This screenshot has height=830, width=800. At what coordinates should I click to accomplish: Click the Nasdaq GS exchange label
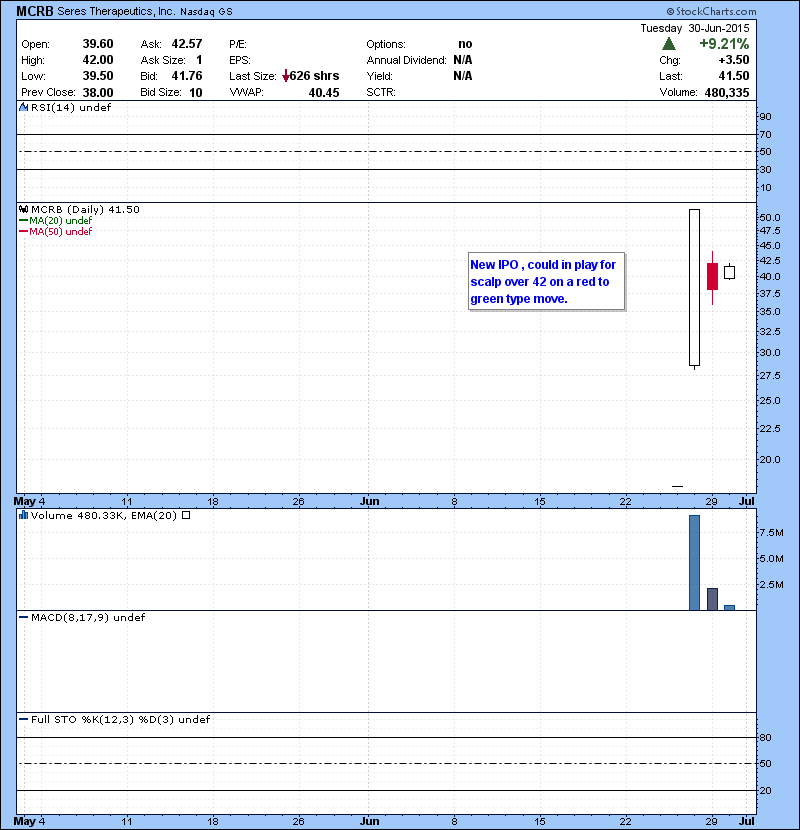coord(206,12)
